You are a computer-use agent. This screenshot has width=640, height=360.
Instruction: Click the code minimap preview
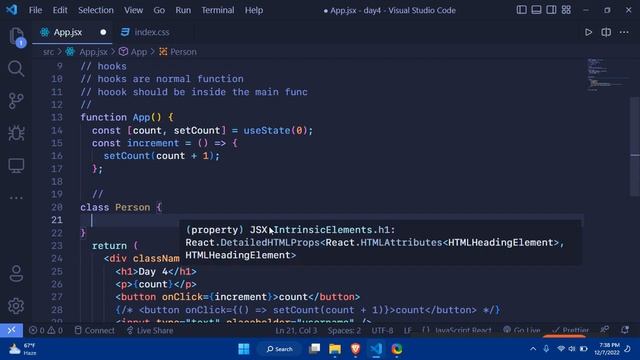click(x=606, y=76)
